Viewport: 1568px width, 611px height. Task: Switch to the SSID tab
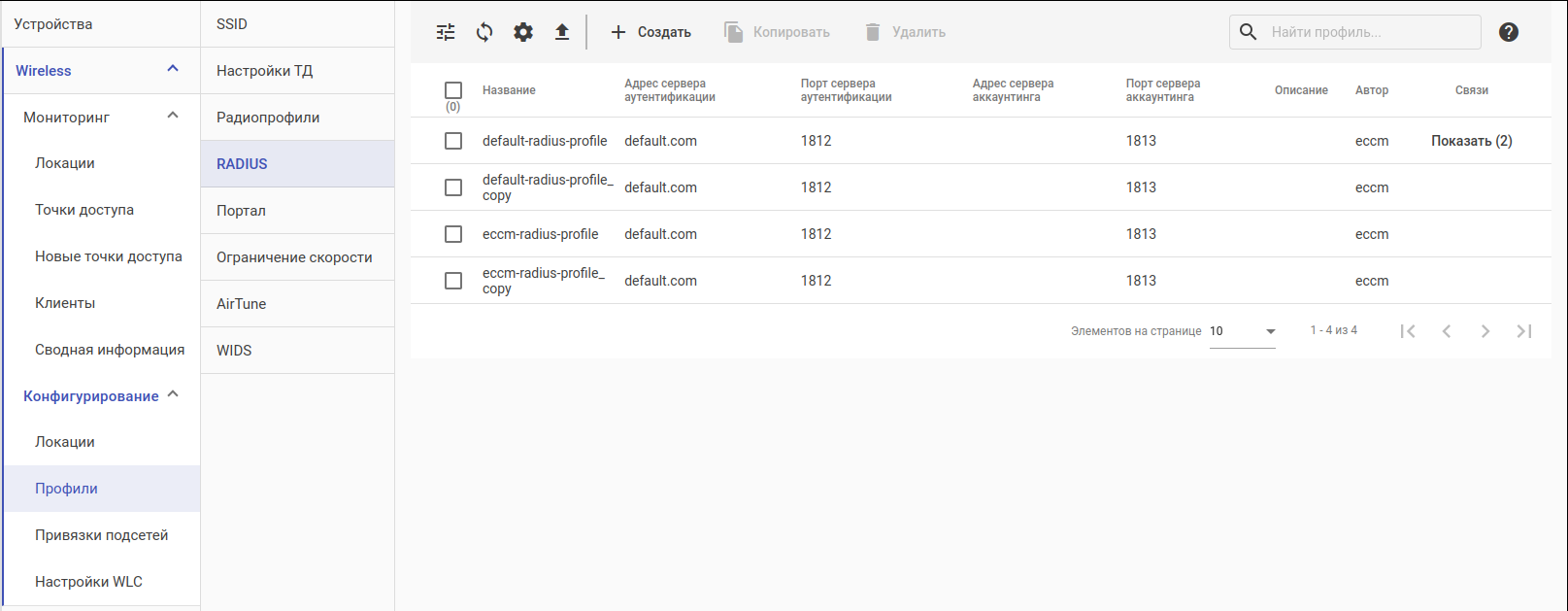coord(232,24)
